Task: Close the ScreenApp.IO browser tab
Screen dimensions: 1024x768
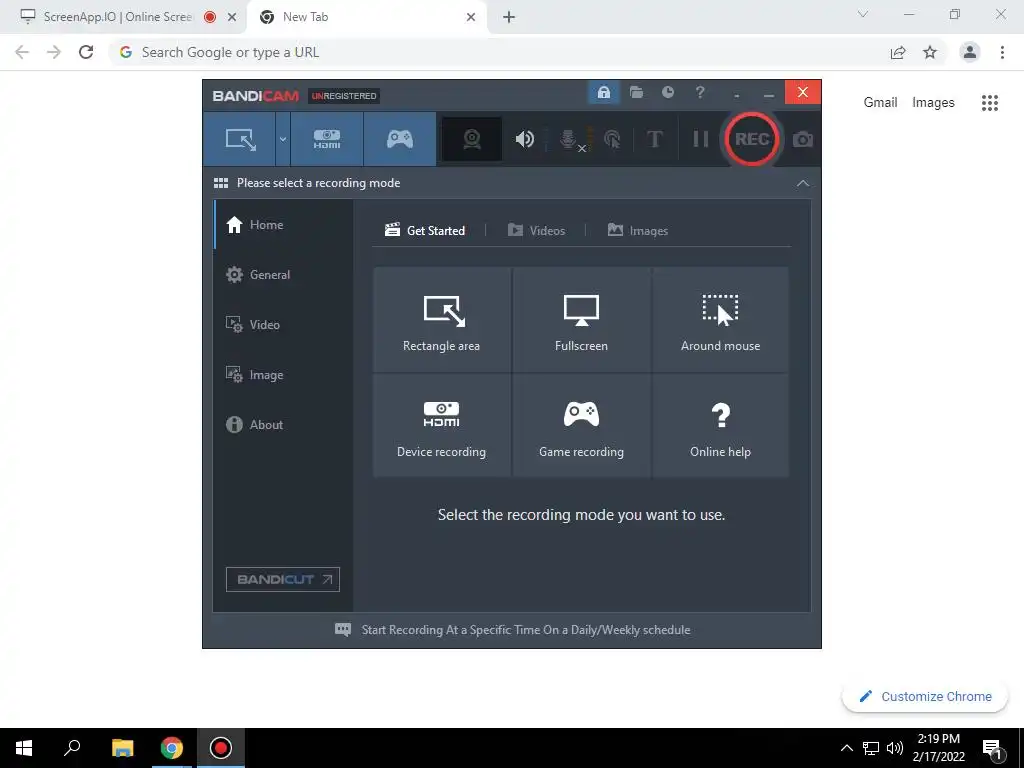Action: 232,17
